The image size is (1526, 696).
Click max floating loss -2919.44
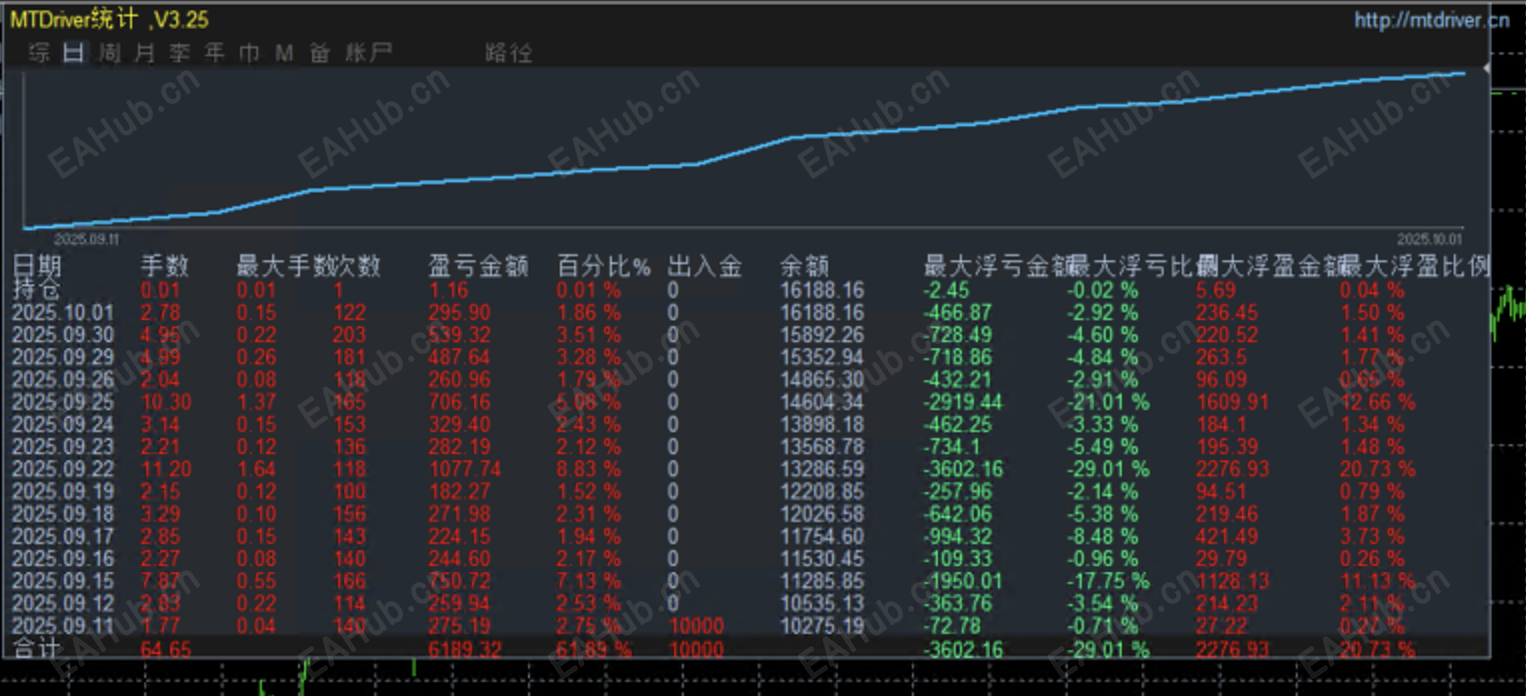[964, 402]
